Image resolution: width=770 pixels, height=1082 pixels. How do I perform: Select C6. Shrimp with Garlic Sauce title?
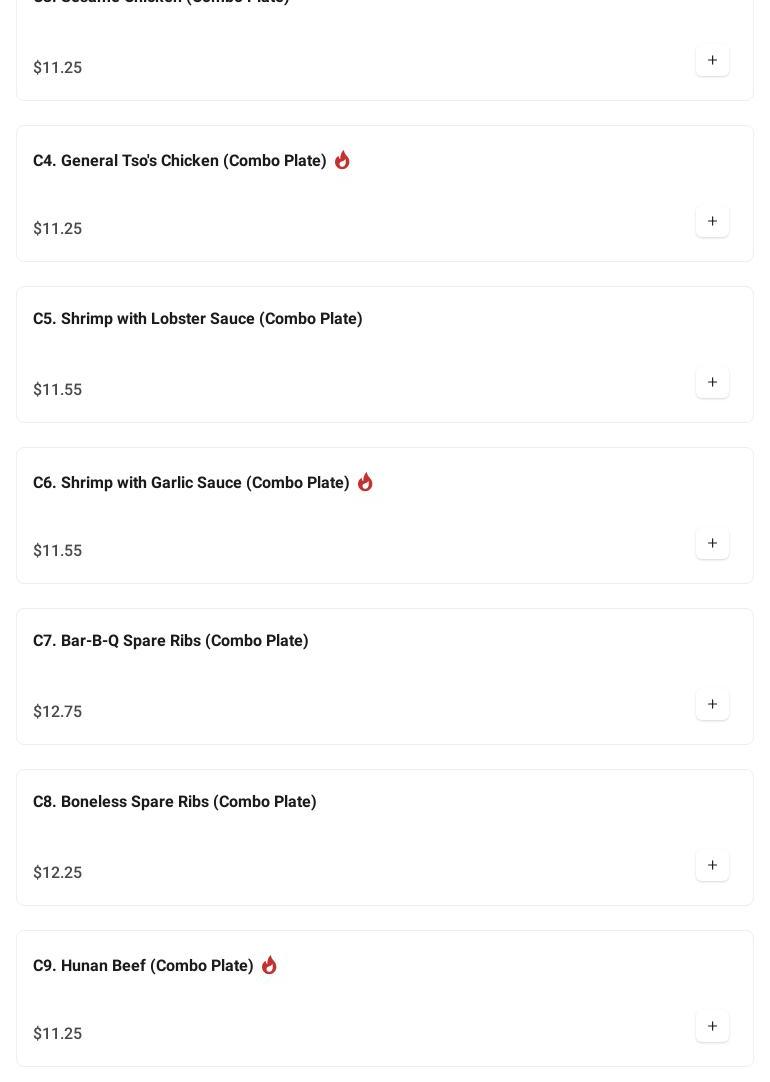(x=191, y=483)
